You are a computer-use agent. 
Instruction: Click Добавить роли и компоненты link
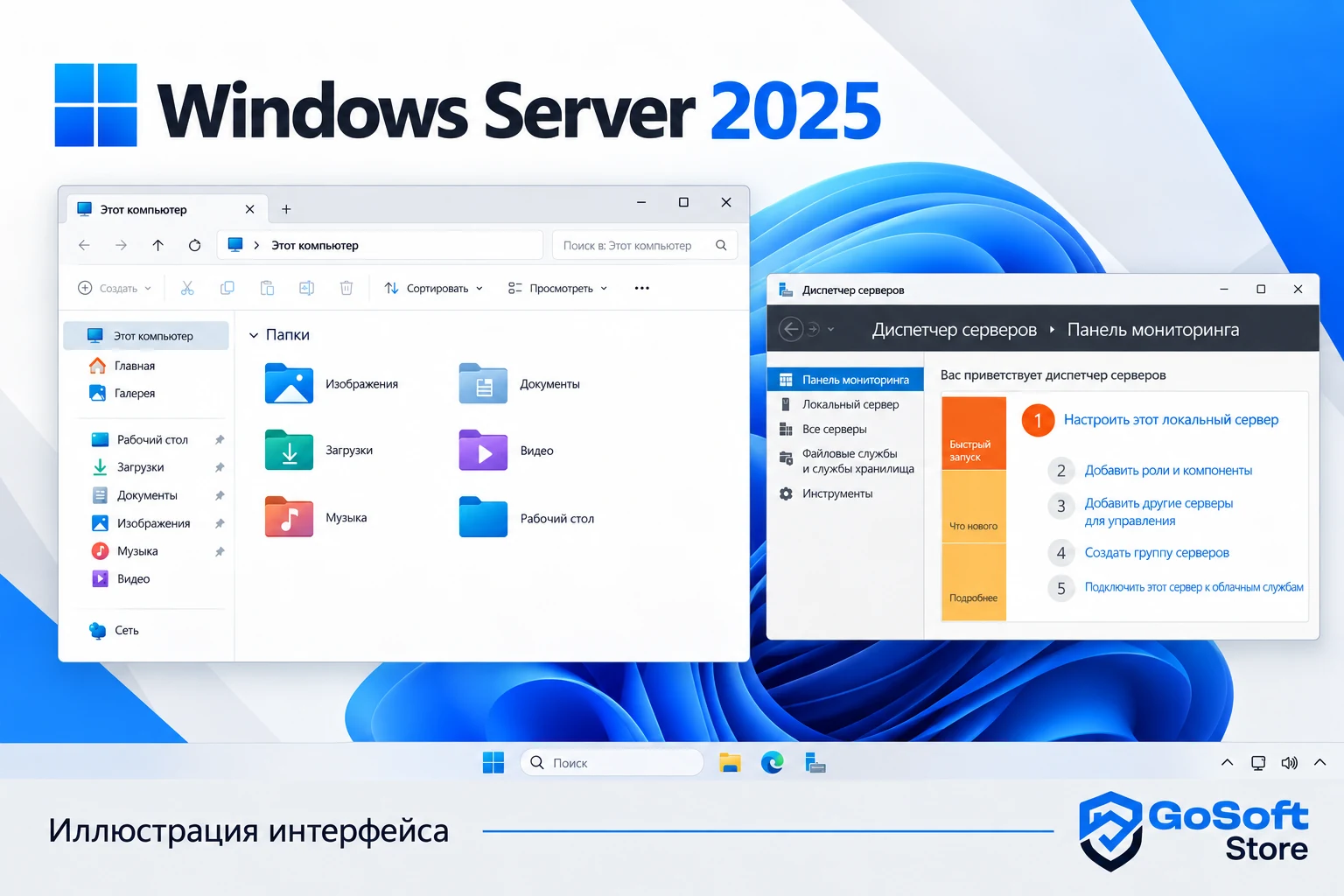point(1168,471)
